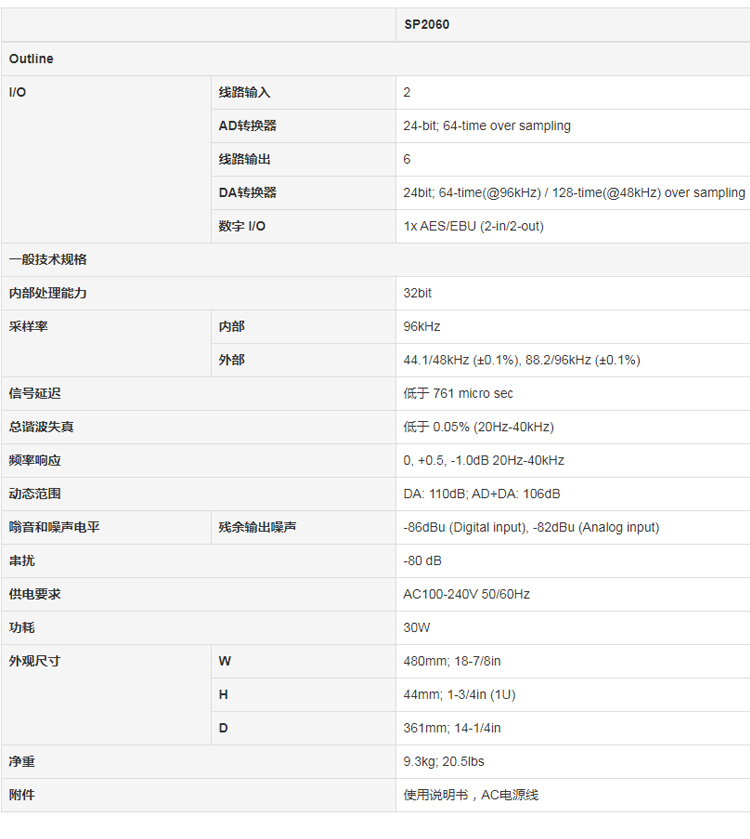Click the AC100-240V 50/60Hz value
The image size is (750, 839).
coord(466,594)
